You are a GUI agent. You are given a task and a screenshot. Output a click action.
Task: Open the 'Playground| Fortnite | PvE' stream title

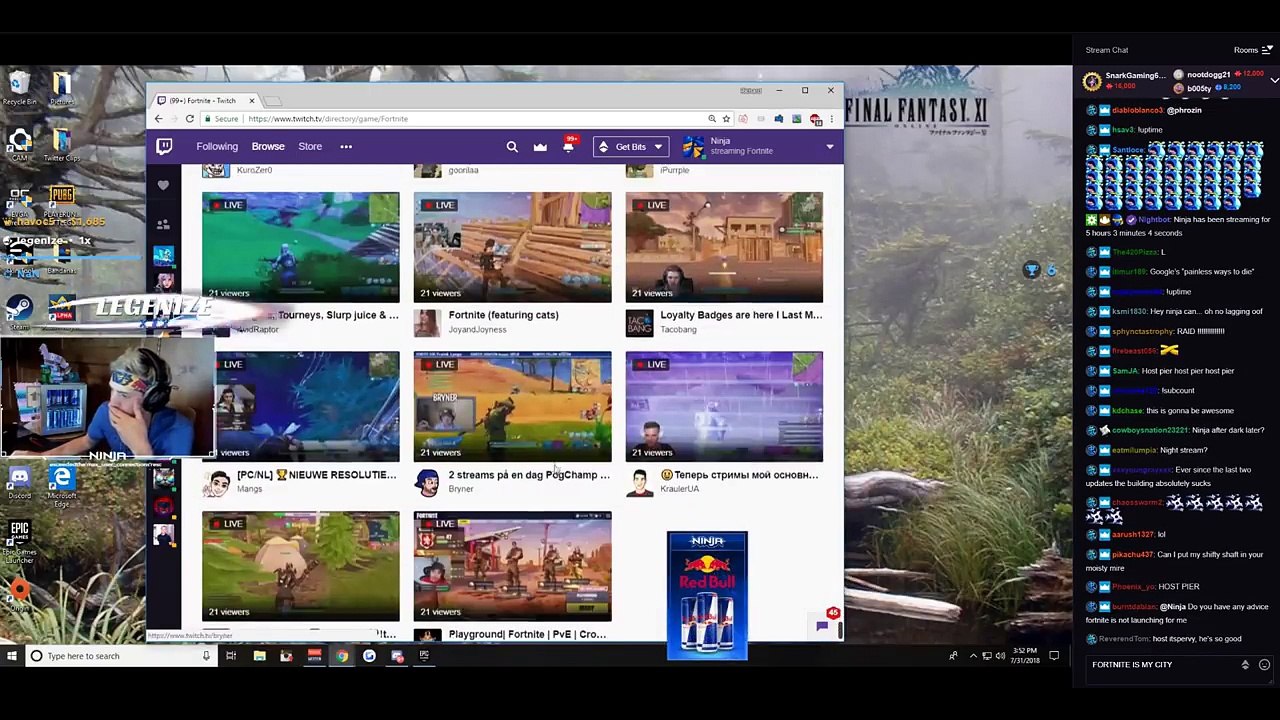527,634
